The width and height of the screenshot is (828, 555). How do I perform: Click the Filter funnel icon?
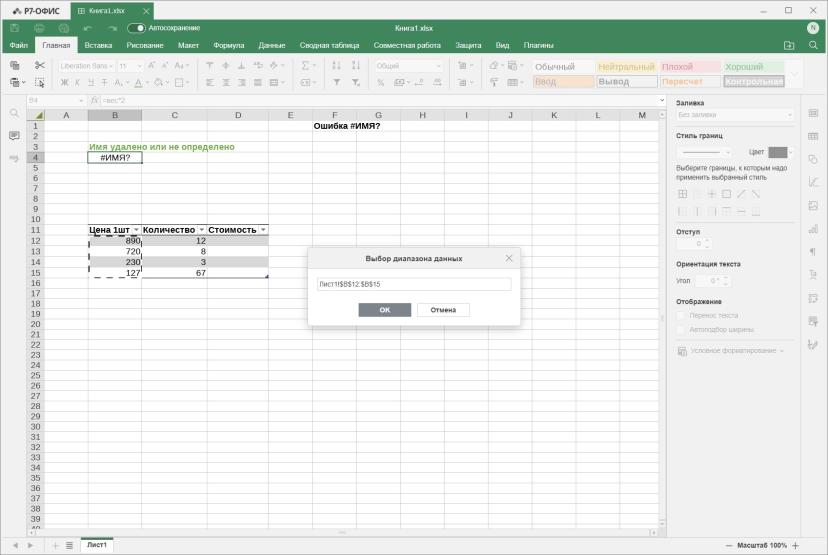click(x=336, y=82)
